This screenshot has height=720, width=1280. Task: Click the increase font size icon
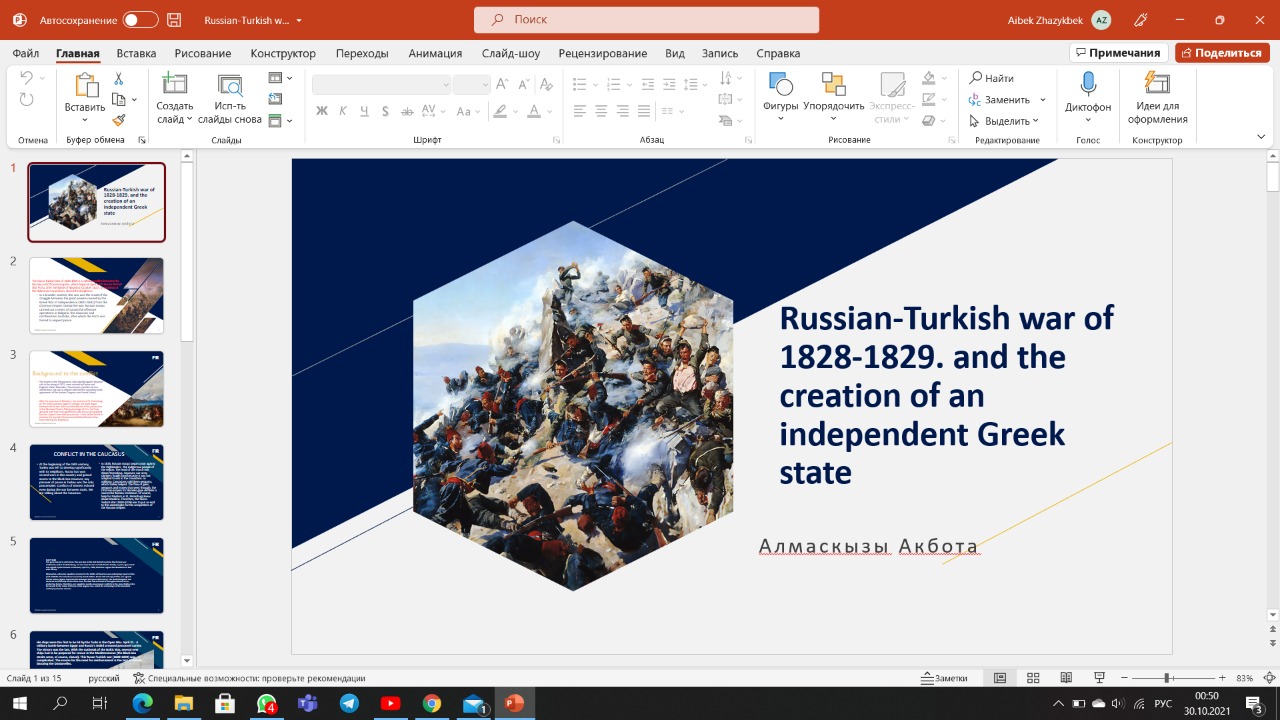(501, 85)
